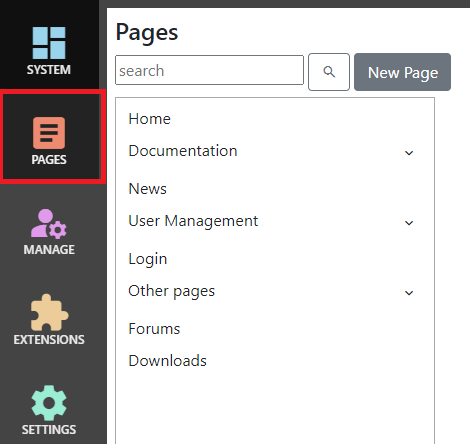
Task: Select the Documentation page entry
Action: pos(183,151)
